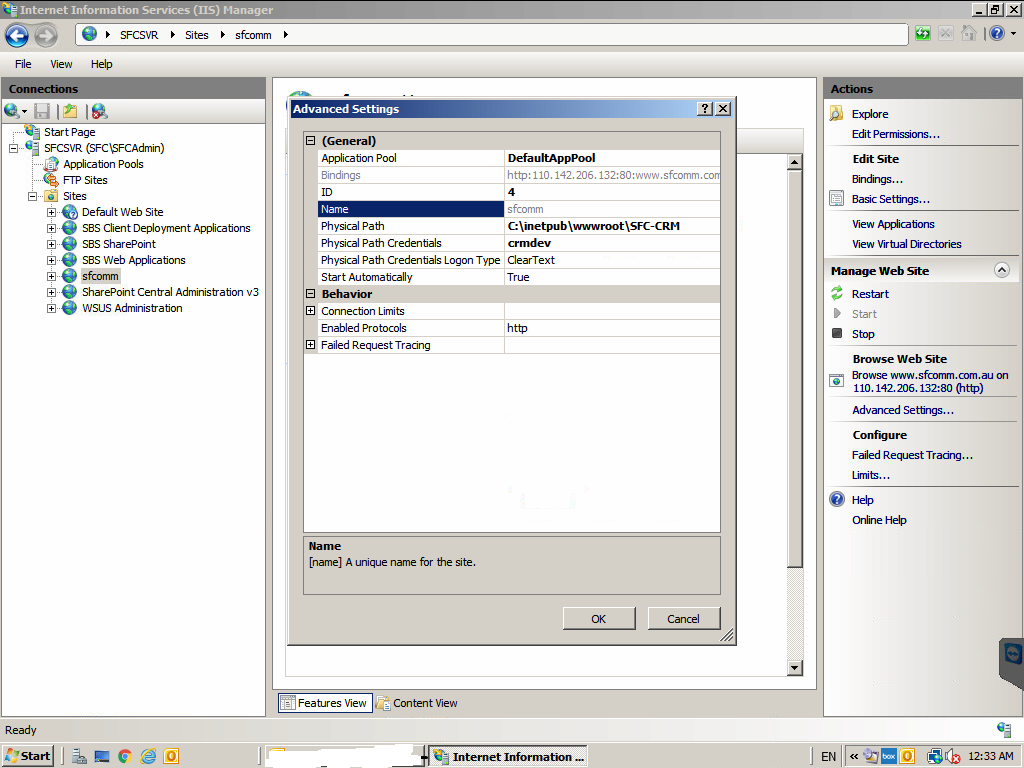Collapse the Sites tree node

pyautogui.click(x=32, y=196)
